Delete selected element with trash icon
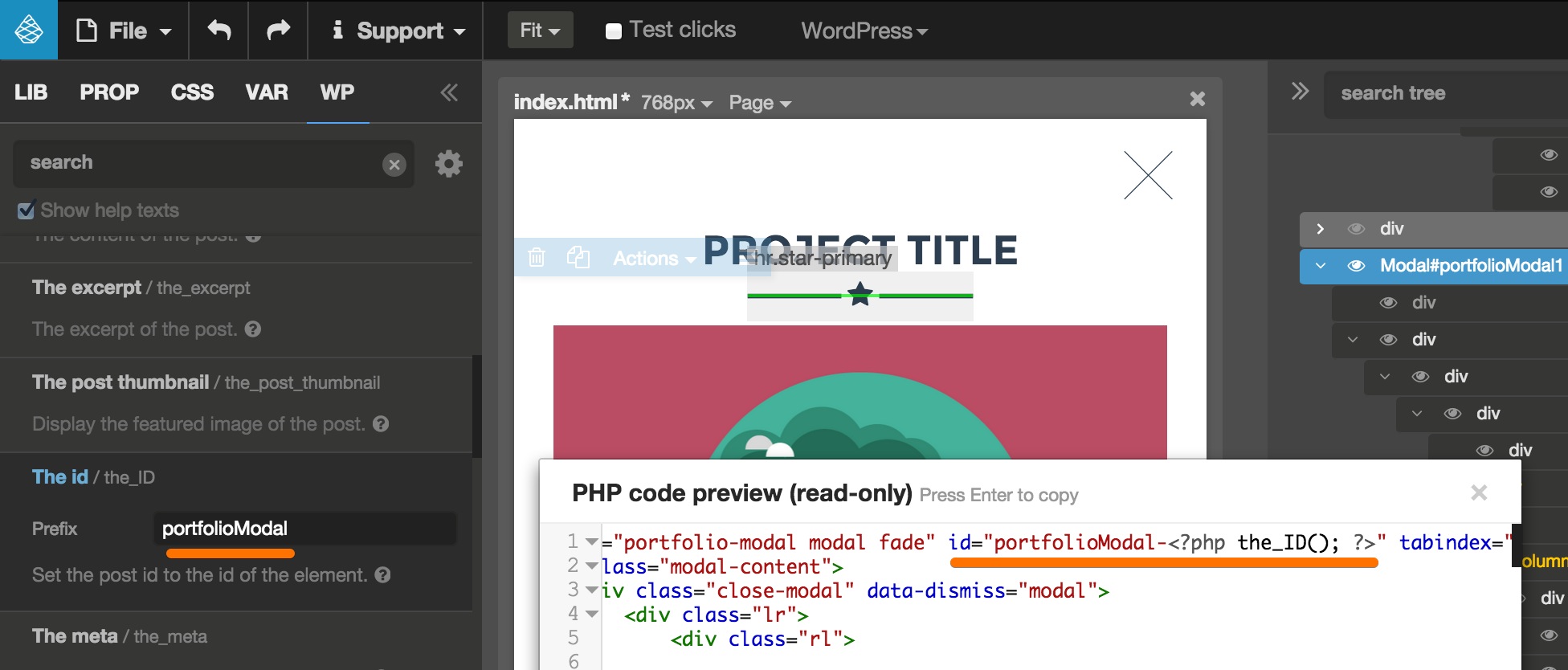The image size is (1568, 670). click(537, 258)
